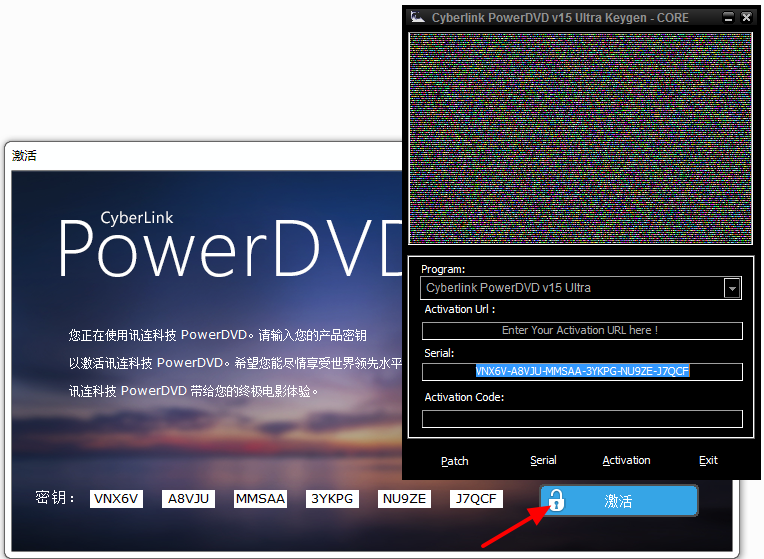Click the Keygen window title text
Screen dimensions: 764x559
click(560, 18)
